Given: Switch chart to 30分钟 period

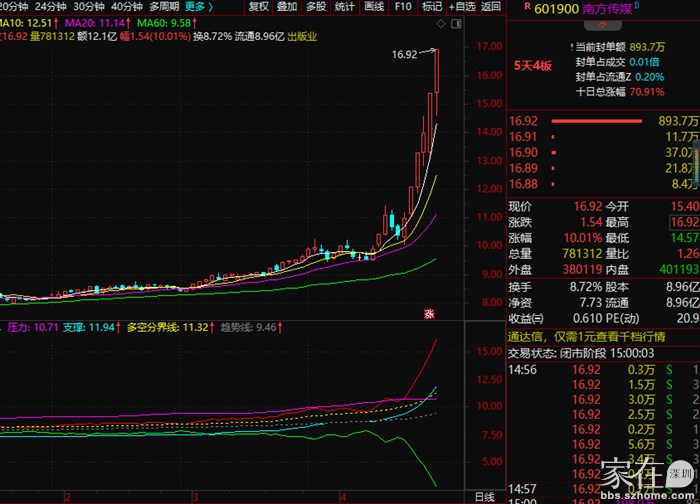Looking at the screenshot, I should [90, 6].
